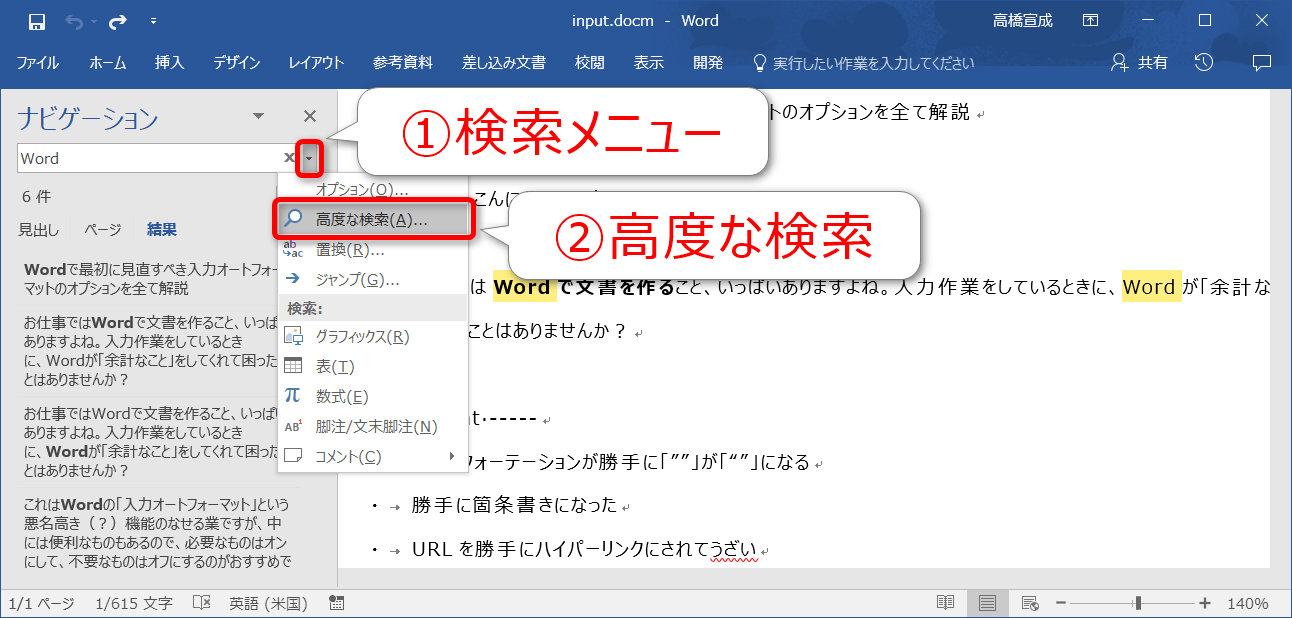1292x618 pixels.
Task: Click the footnote AB icon in menu
Action: point(293,426)
